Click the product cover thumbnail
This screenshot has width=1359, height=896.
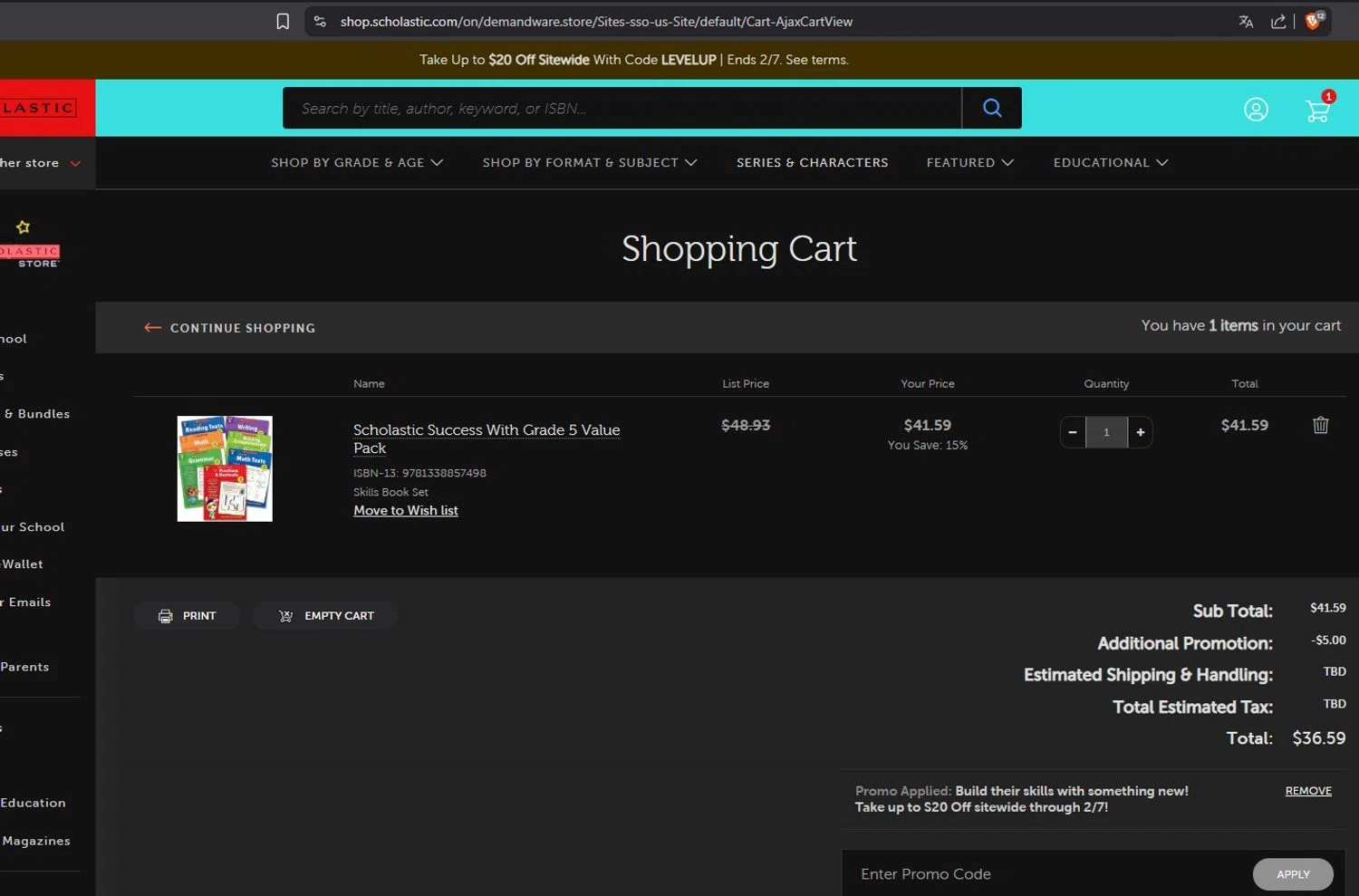(x=225, y=468)
